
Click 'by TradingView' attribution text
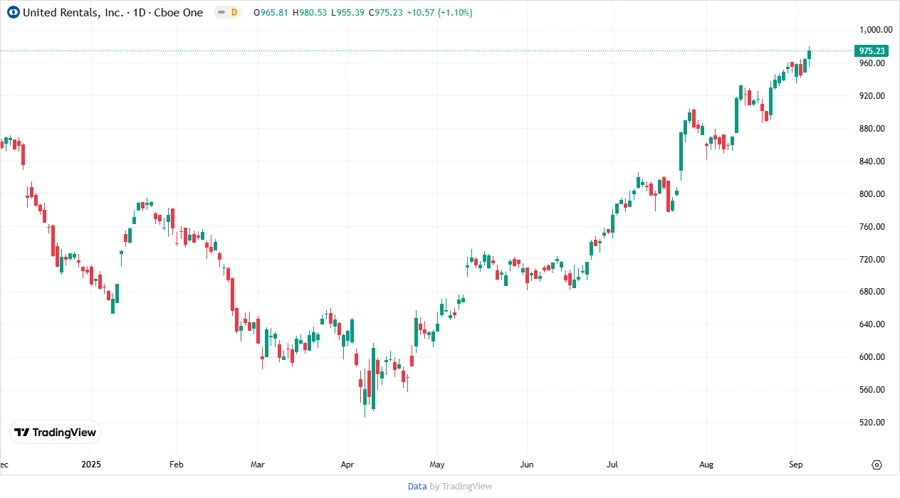click(x=461, y=486)
